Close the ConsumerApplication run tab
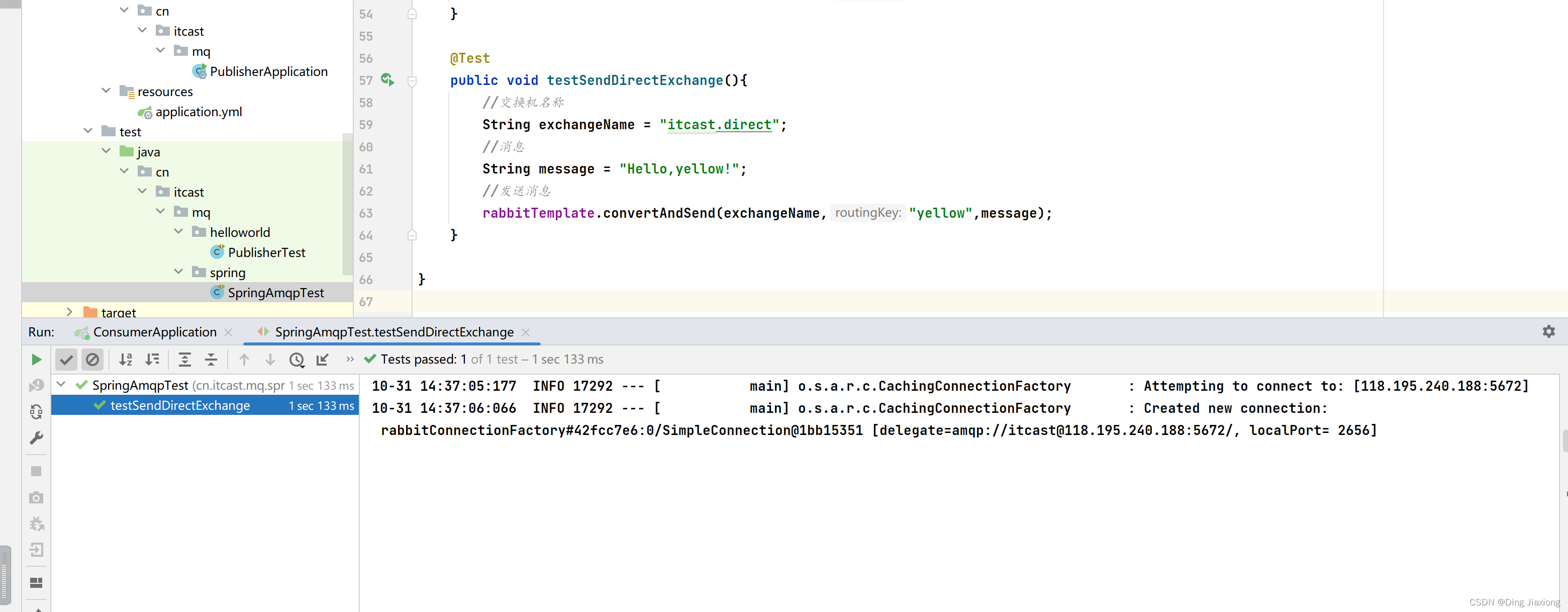Viewport: 1568px width, 612px height. [228, 332]
